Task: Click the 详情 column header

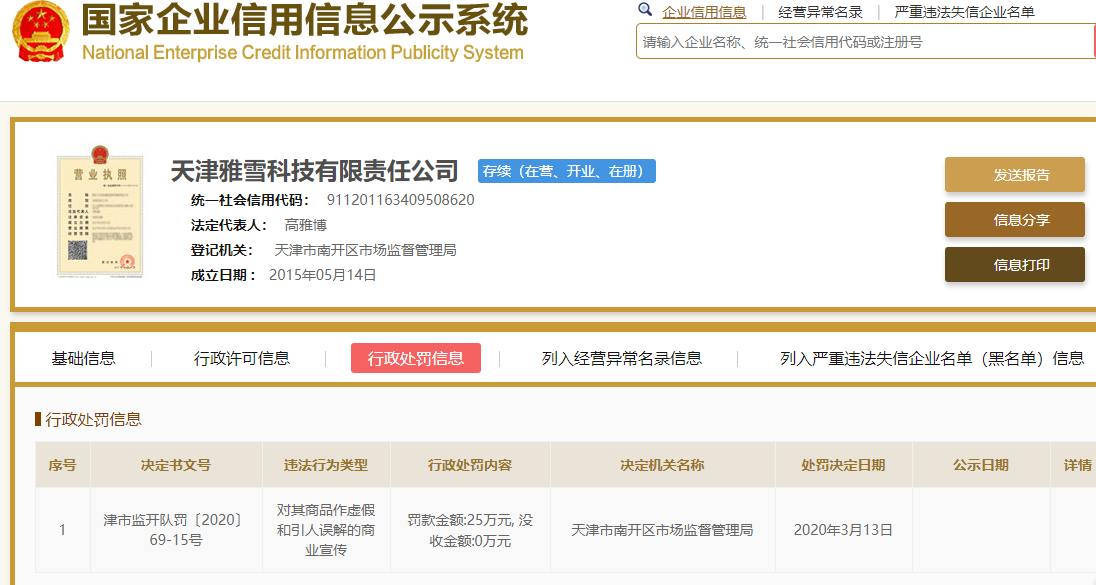Action: pyautogui.click(x=1076, y=465)
